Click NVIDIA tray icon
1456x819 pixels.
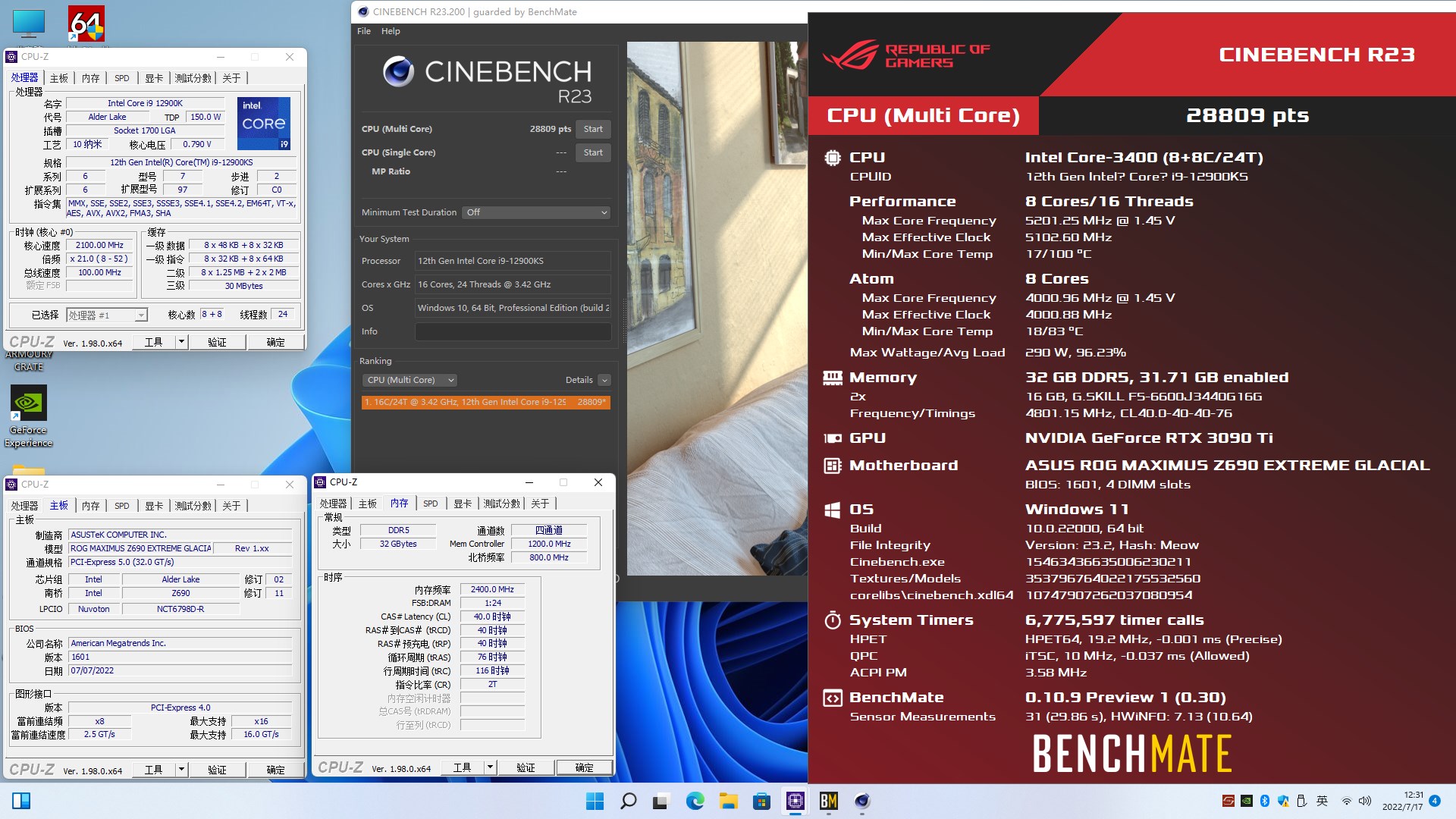pyautogui.click(x=1247, y=801)
